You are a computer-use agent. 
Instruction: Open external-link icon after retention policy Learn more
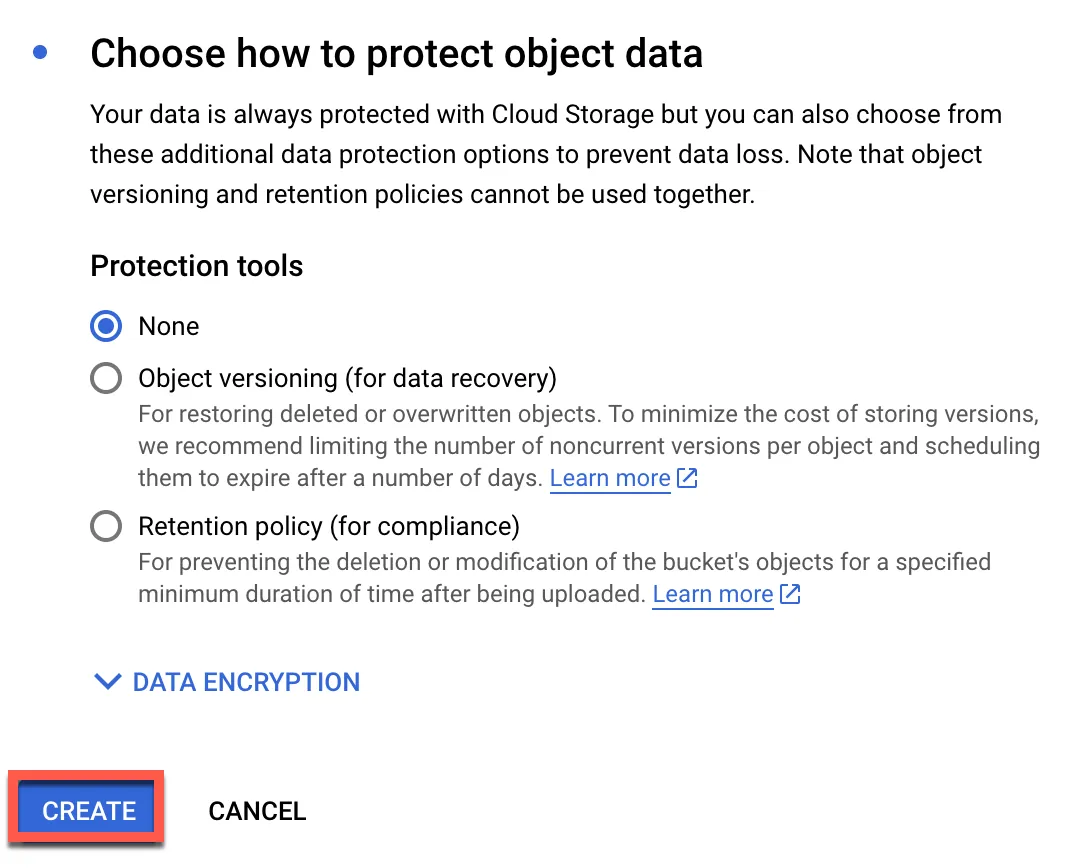pyautogui.click(x=790, y=594)
